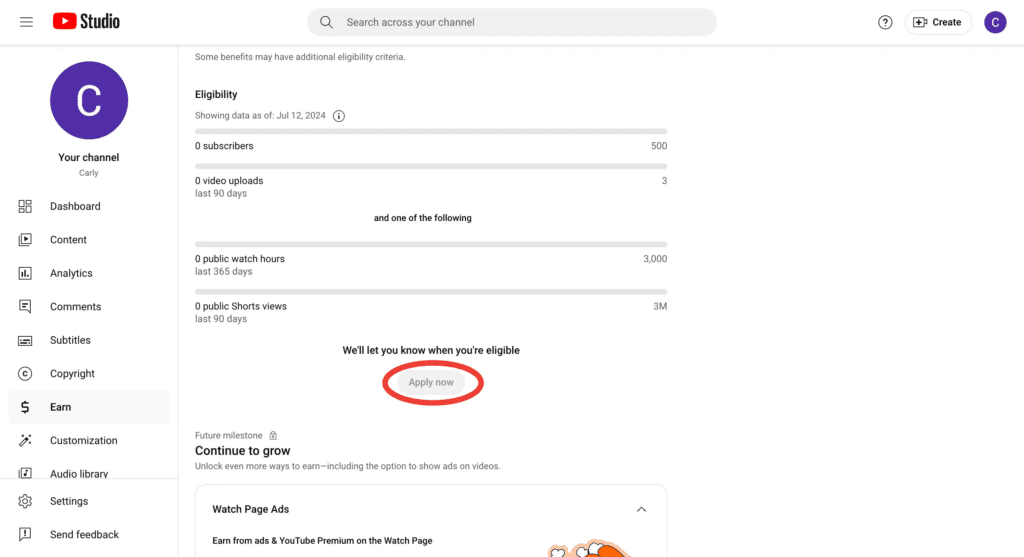Click the Create button
The image size is (1024, 557).
938,22
